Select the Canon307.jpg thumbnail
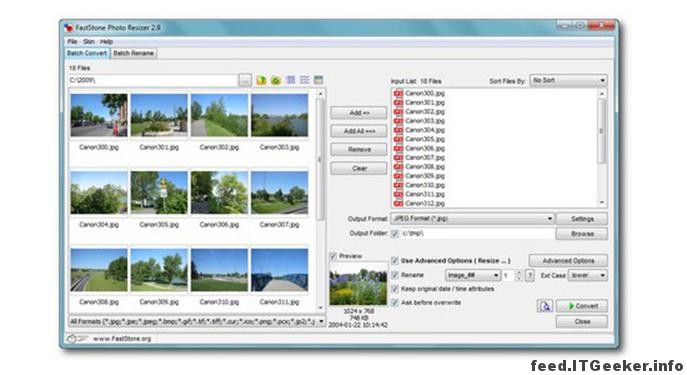The image size is (687, 375). click(279, 193)
